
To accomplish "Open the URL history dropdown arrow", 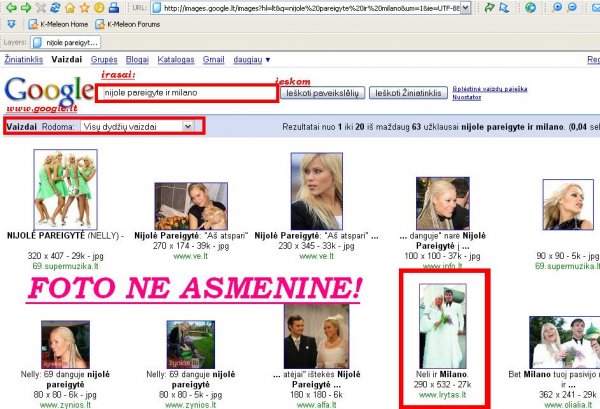I will [465, 7].
